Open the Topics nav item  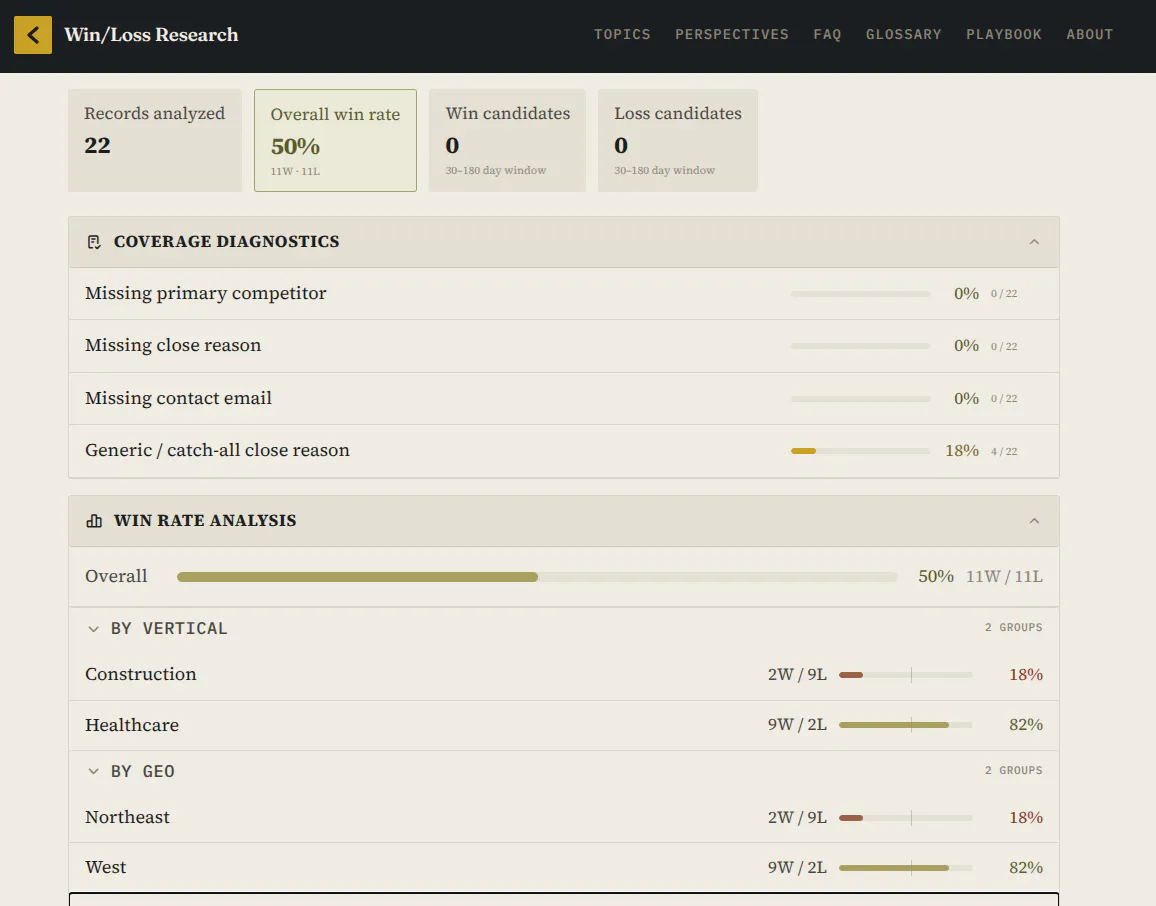622,35
